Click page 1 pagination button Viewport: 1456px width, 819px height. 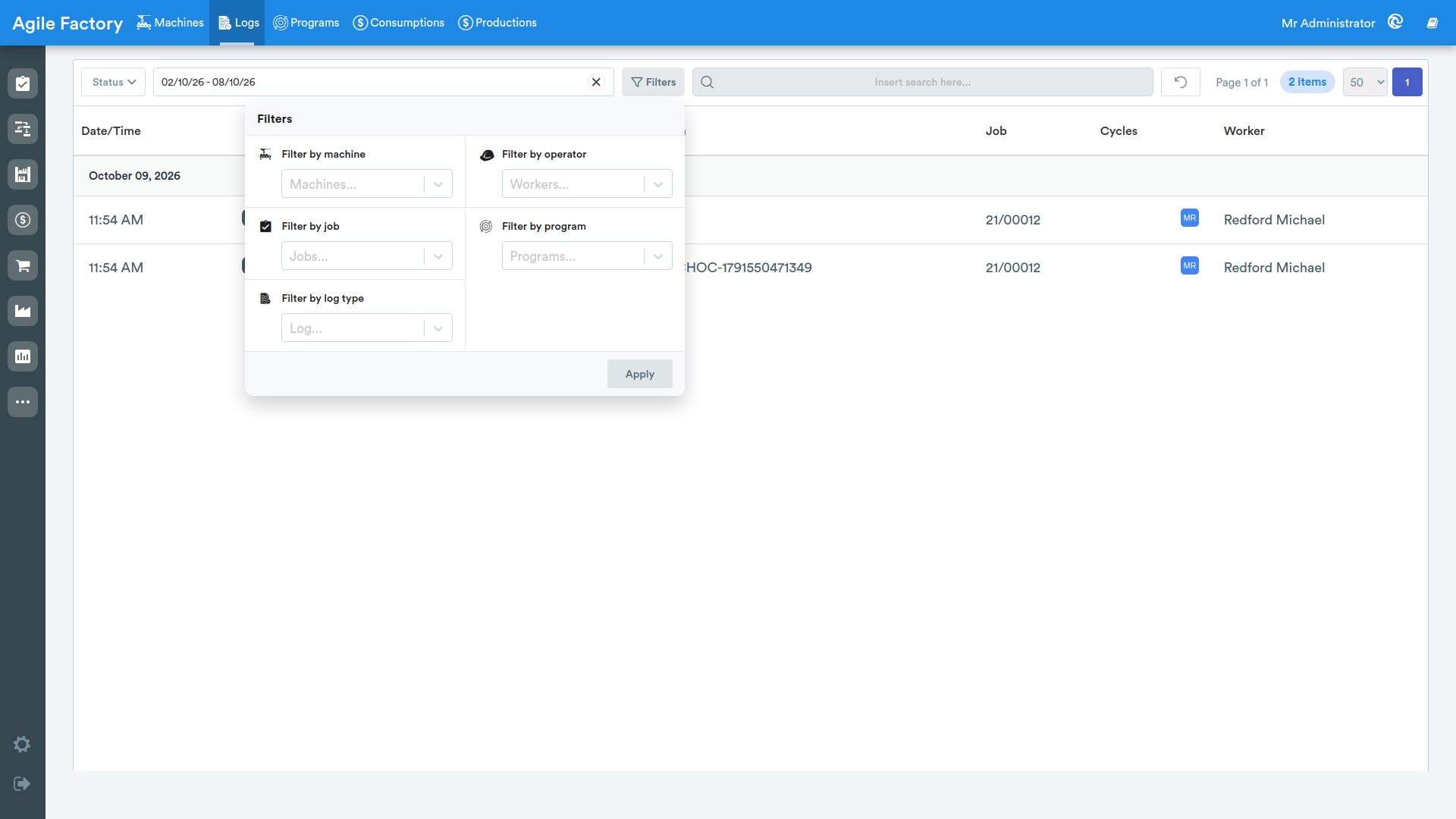coord(1407,82)
